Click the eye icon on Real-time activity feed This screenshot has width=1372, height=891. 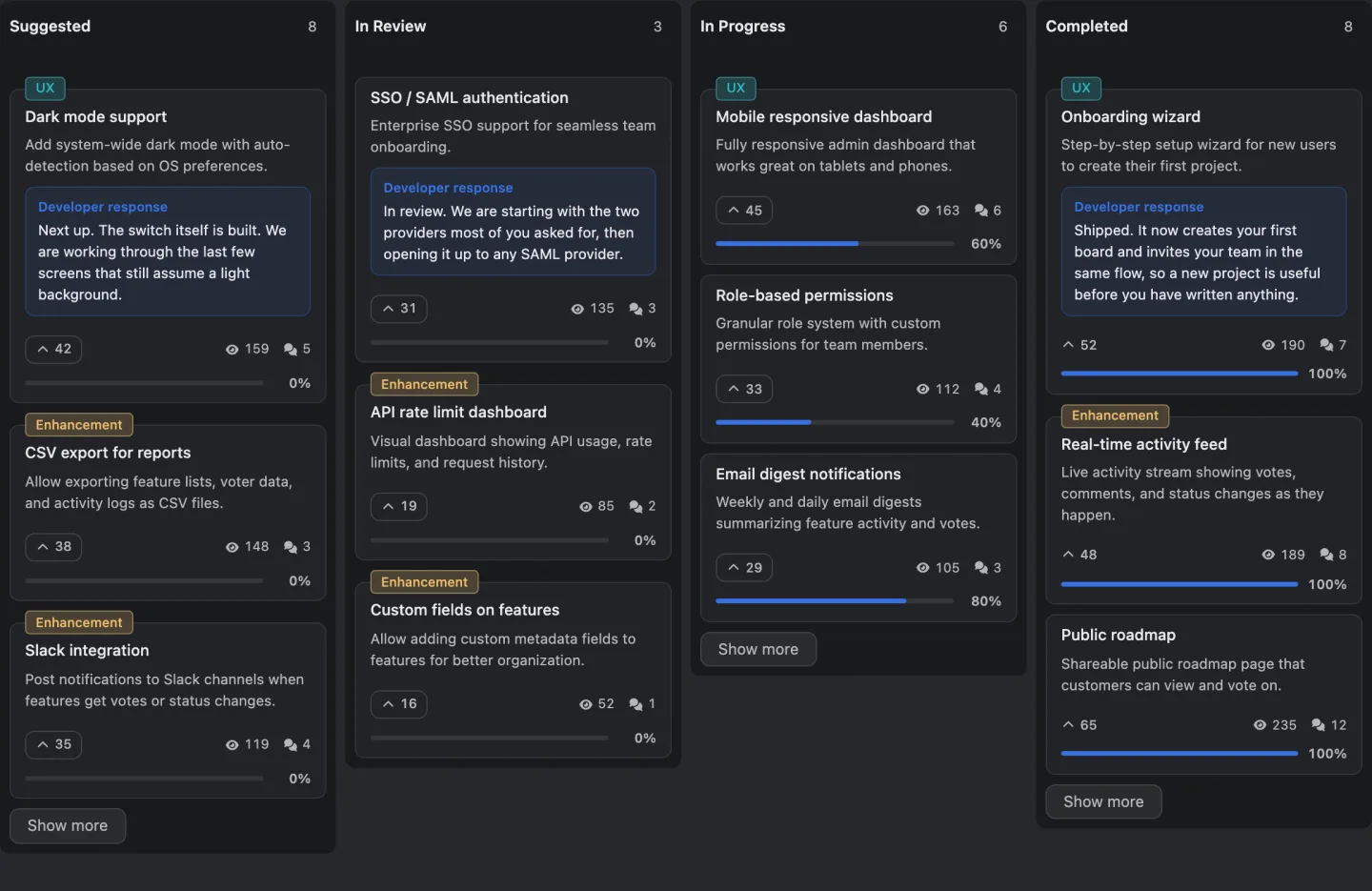(x=1268, y=555)
